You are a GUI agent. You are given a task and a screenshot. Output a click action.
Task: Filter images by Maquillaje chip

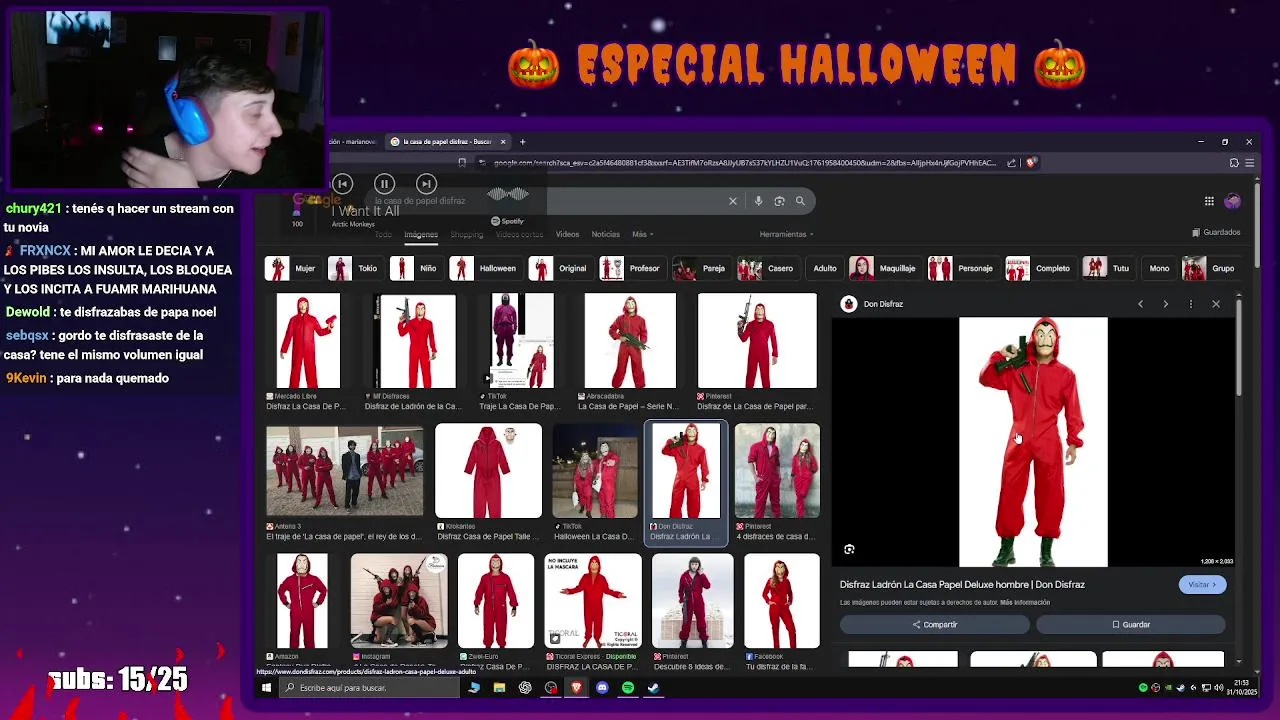884,268
